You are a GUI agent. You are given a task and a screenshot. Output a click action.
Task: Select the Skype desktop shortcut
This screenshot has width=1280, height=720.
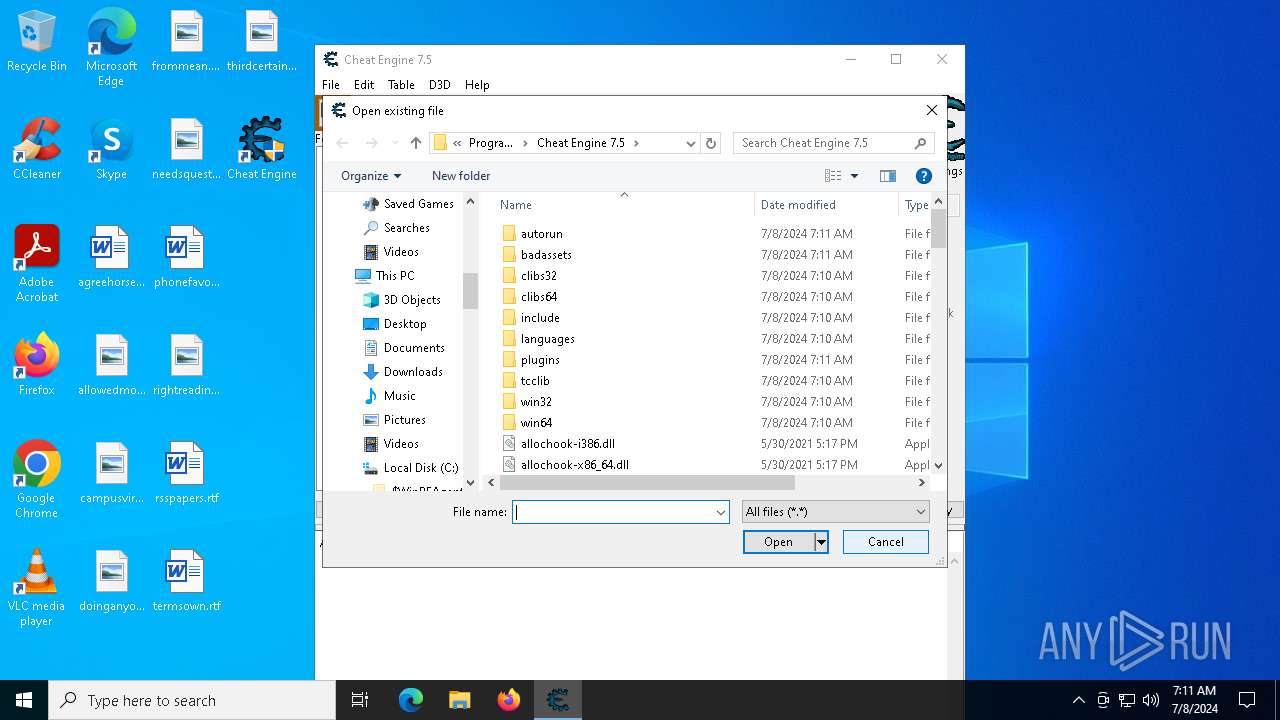point(111,150)
